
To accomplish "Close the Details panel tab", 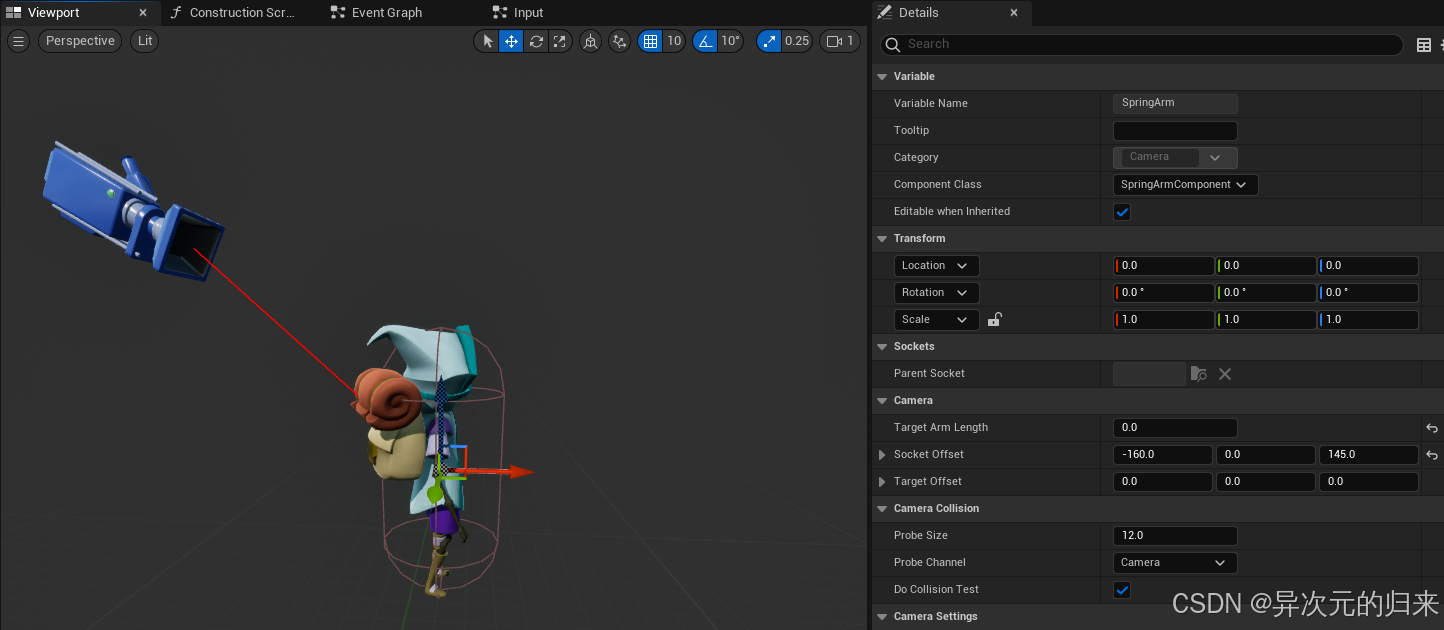I will click(1014, 13).
